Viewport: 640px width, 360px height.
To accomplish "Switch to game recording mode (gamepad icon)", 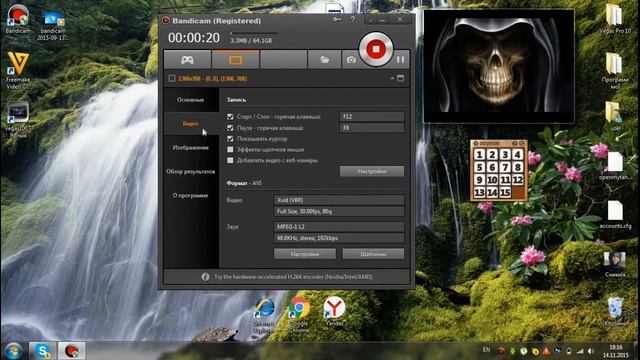I will (x=187, y=60).
